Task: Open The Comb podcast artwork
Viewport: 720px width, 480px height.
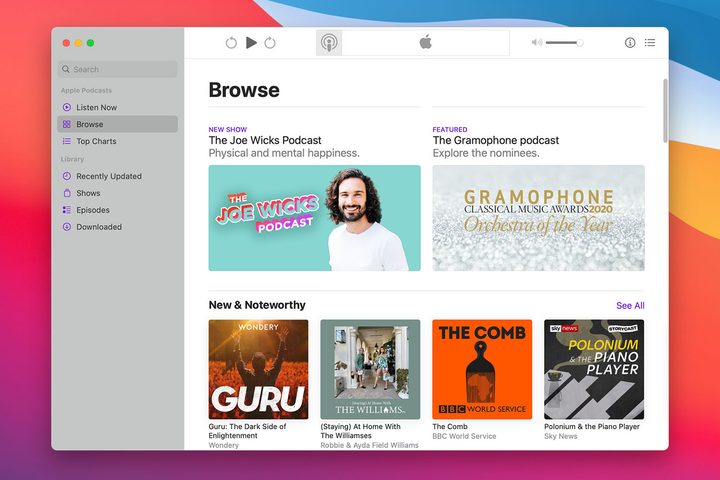Action: 482,370
